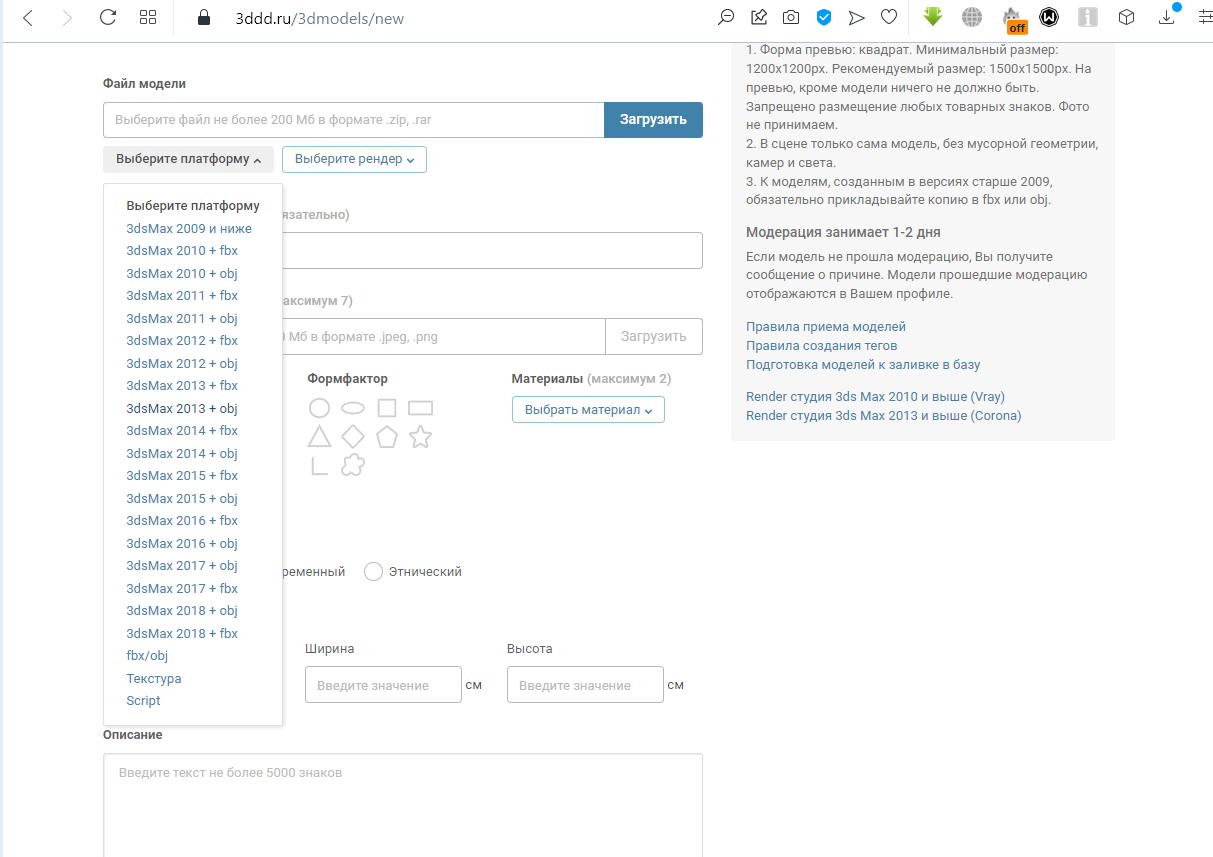This screenshot has height=857, width=1213.
Task: Choose 3dsMax 2016 + fbx option
Action: [182, 521]
